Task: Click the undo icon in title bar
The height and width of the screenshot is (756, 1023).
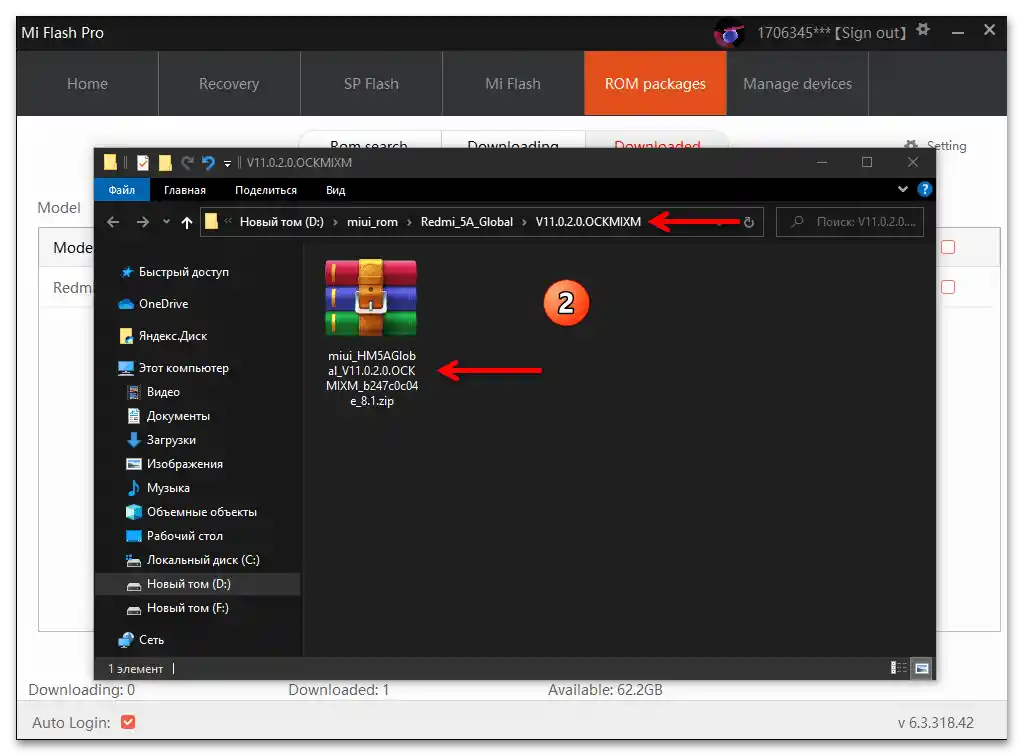Action: [x=208, y=162]
